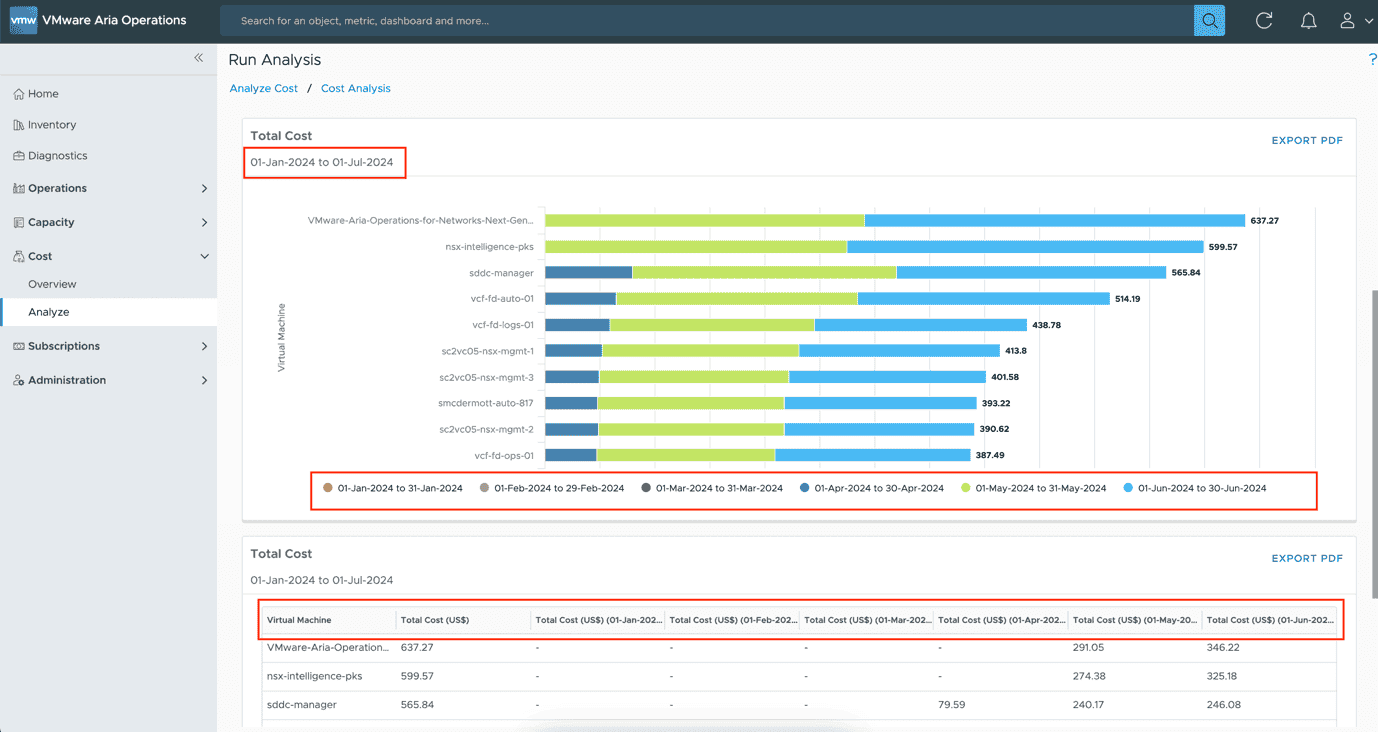Toggle the 01-Apr-2024 to 30-Apr-2024 legend series
The width and height of the screenshot is (1378, 732).
coord(878,488)
